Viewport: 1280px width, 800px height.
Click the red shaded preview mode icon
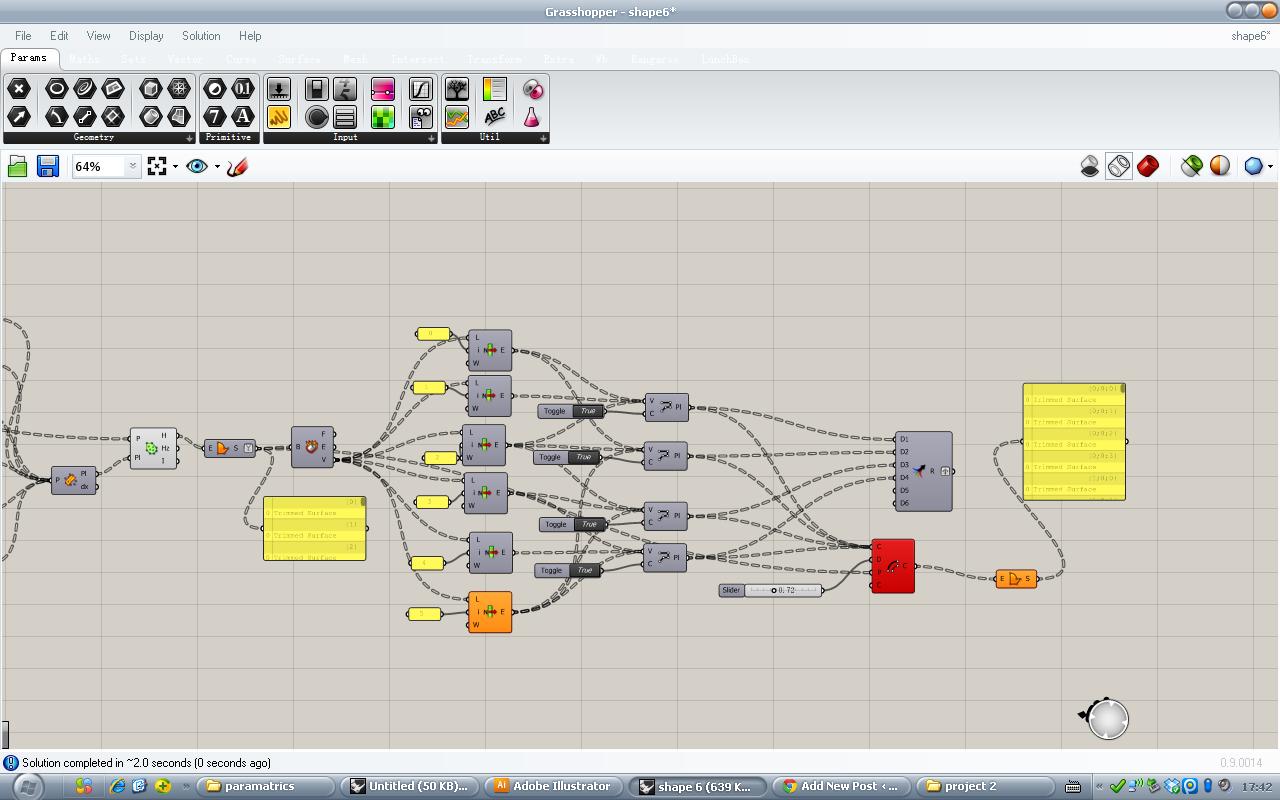(1148, 166)
